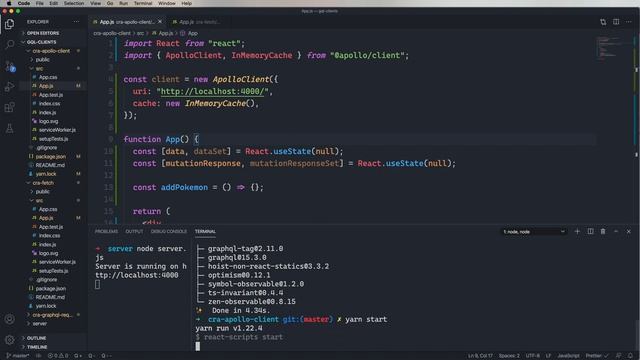The image size is (640, 360).
Task: Open the Help menu
Action: point(187,3)
